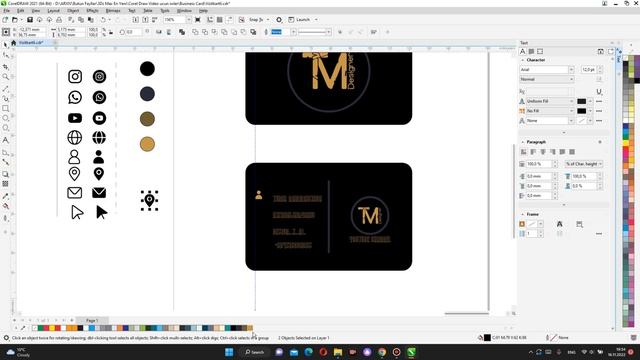The height and width of the screenshot is (360, 640).
Task: Click the Home welcome screen tab icon
Action: pos(13,42)
